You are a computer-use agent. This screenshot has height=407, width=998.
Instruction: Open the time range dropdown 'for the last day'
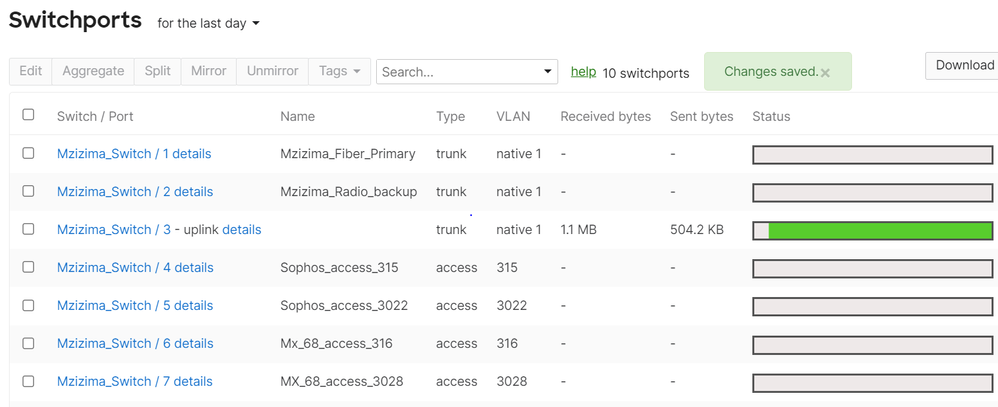coord(208,24)
